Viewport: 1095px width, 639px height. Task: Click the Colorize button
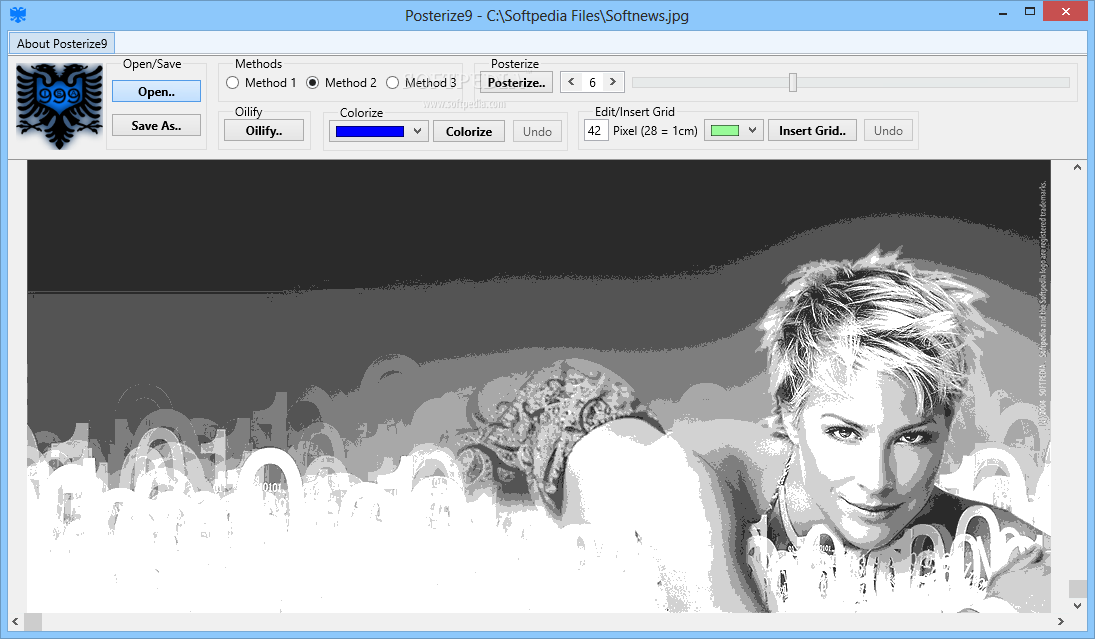tap(469, 131)
